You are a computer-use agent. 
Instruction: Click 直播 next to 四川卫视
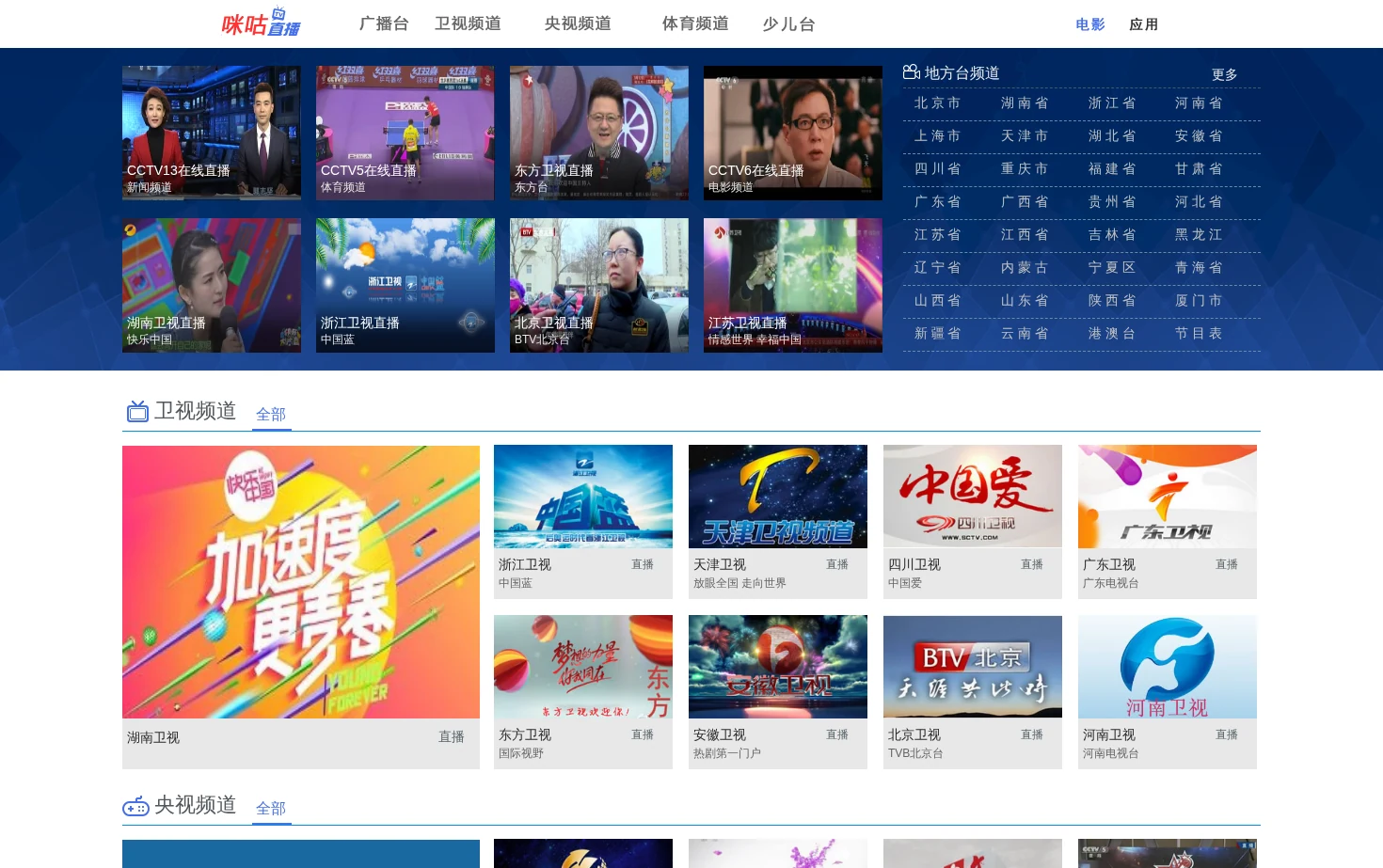pos(1032,564)
